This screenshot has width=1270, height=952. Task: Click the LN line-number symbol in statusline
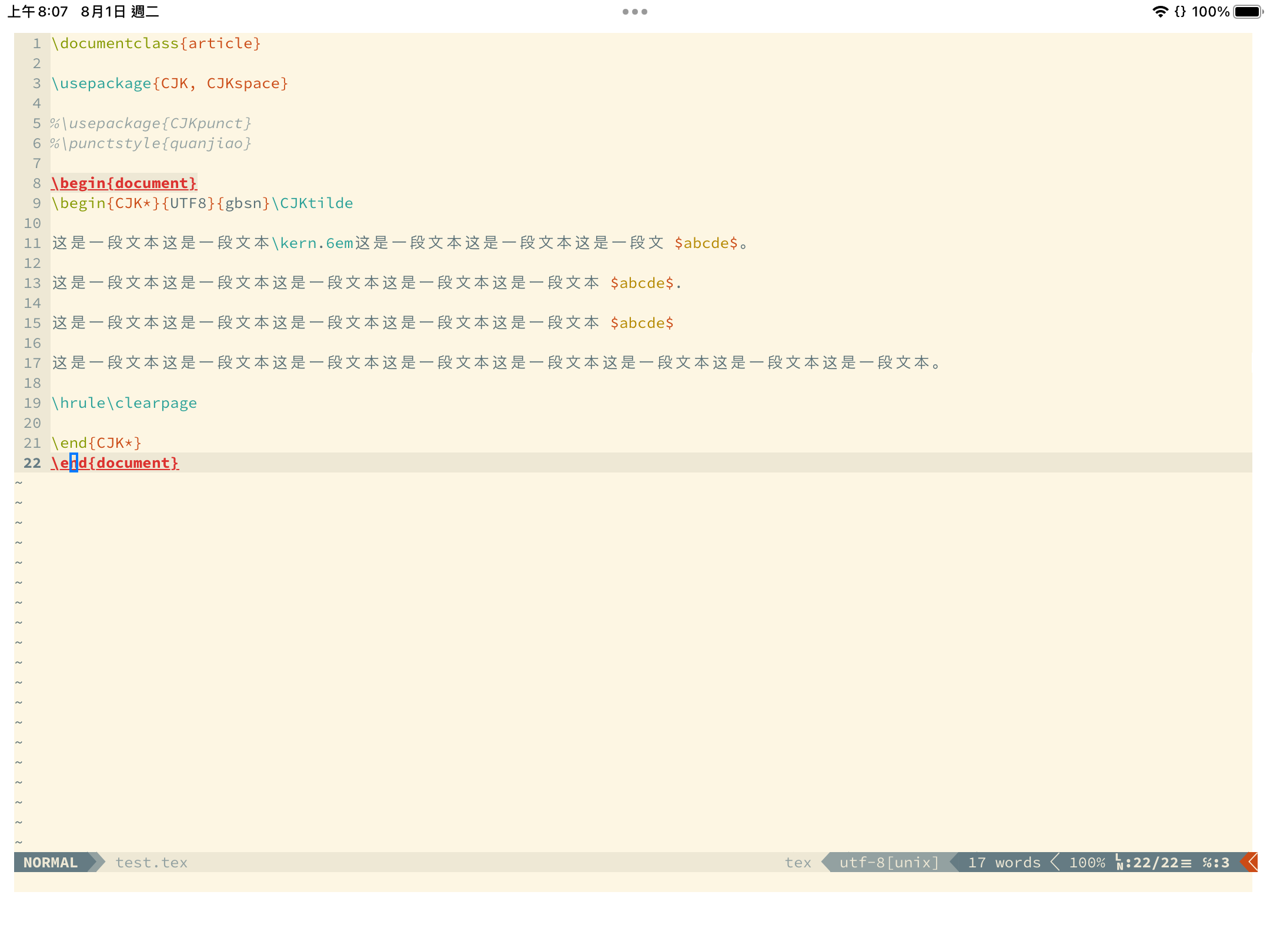point(1119,862)
